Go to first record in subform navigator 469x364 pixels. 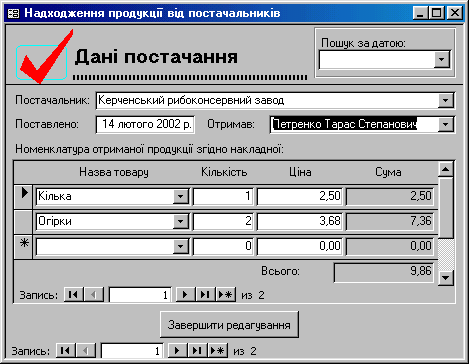click(73, 295)
